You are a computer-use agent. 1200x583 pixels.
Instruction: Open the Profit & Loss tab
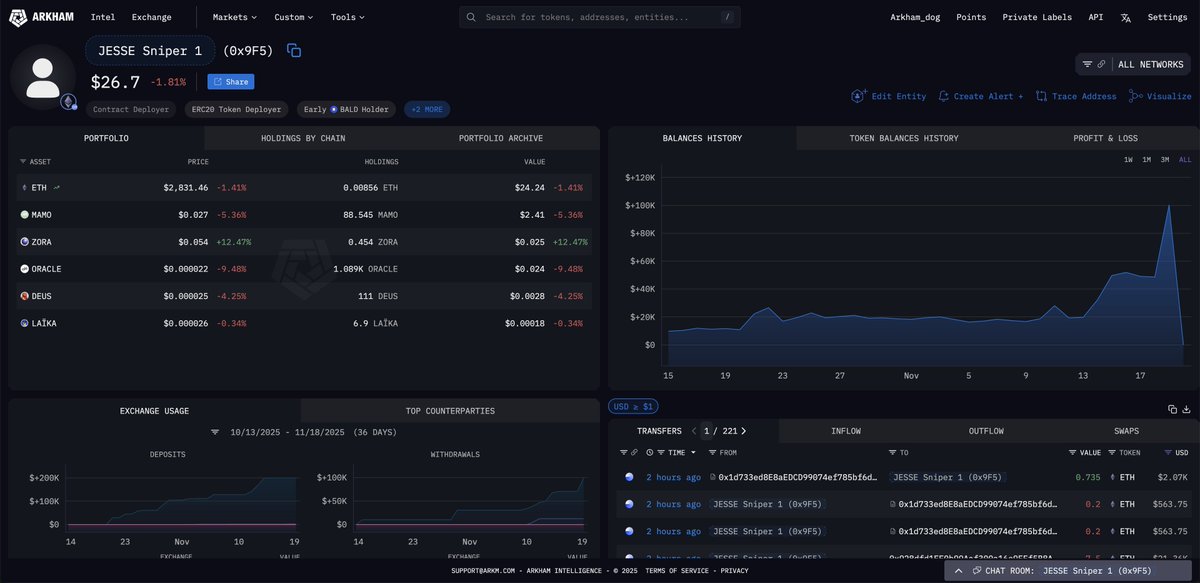point(1104,138)
